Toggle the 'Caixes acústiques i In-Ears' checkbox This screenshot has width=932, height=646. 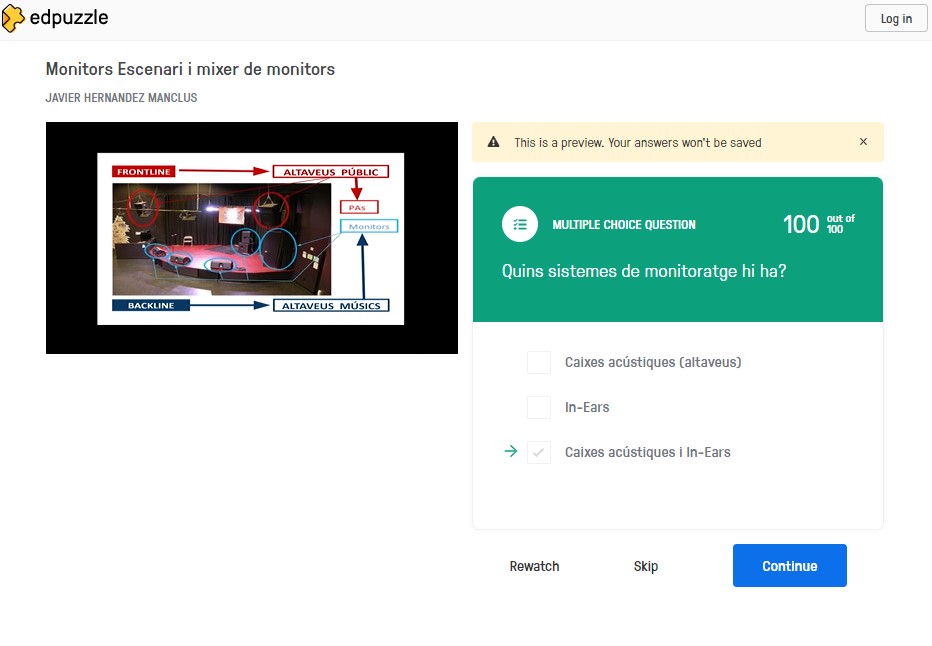pyautogui.click(x=539, y=452)
